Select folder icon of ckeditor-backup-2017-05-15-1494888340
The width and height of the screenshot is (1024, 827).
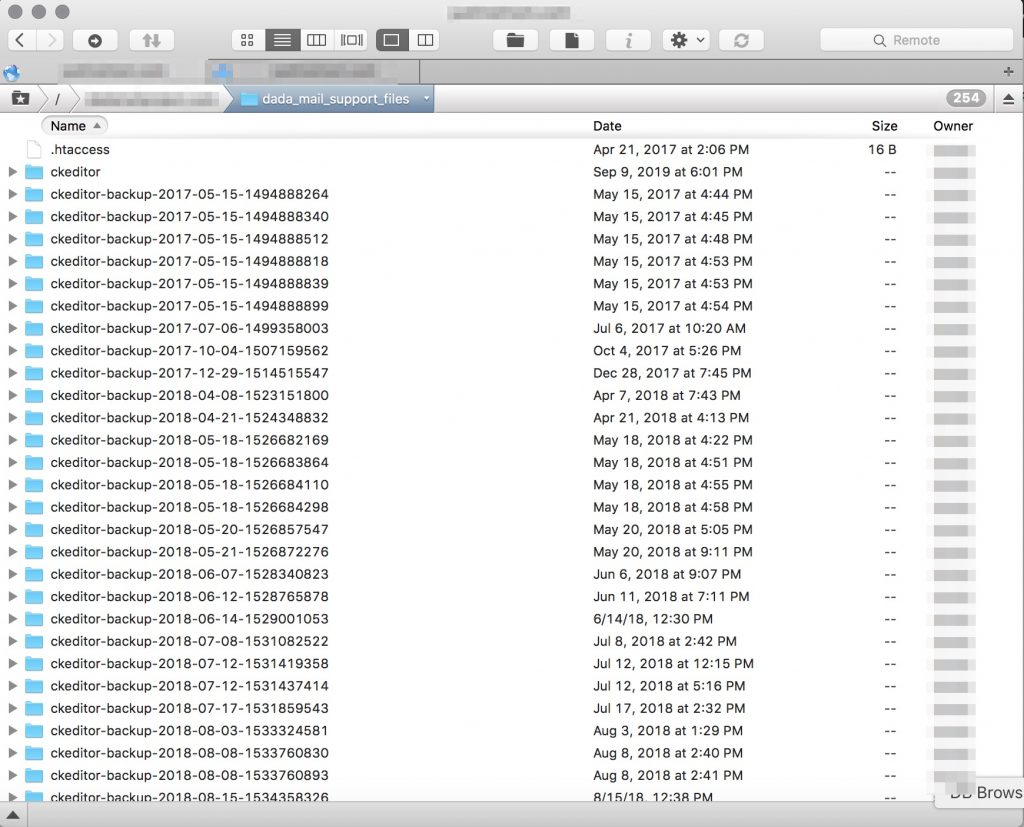34,217
